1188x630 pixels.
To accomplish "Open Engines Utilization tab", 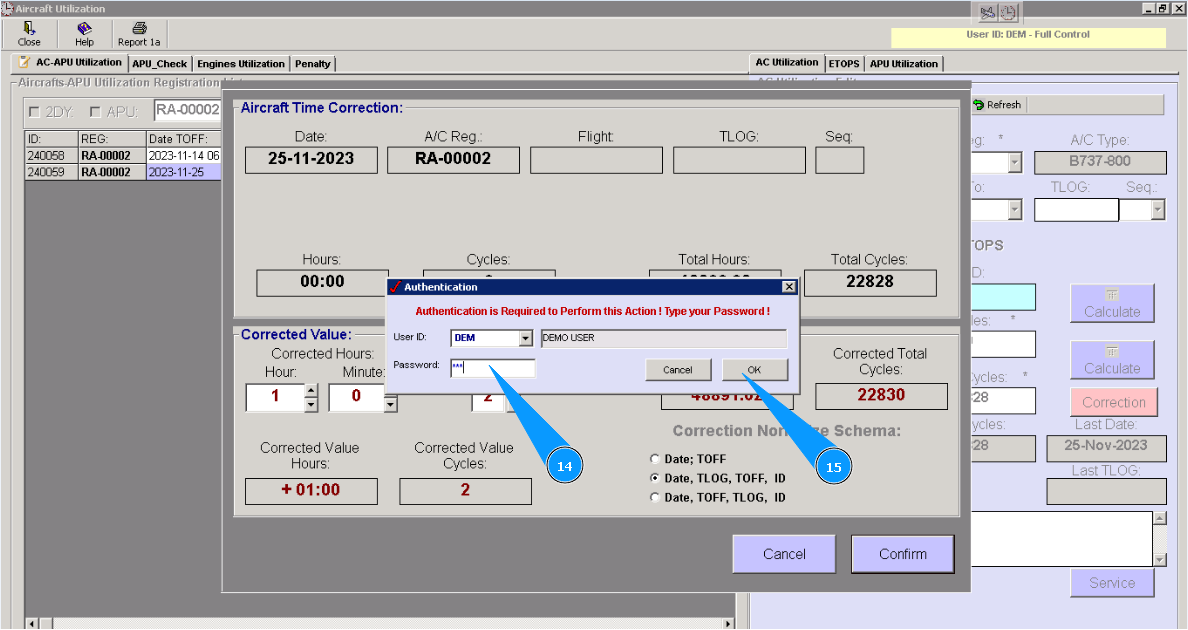I will (x=241, y=64).
